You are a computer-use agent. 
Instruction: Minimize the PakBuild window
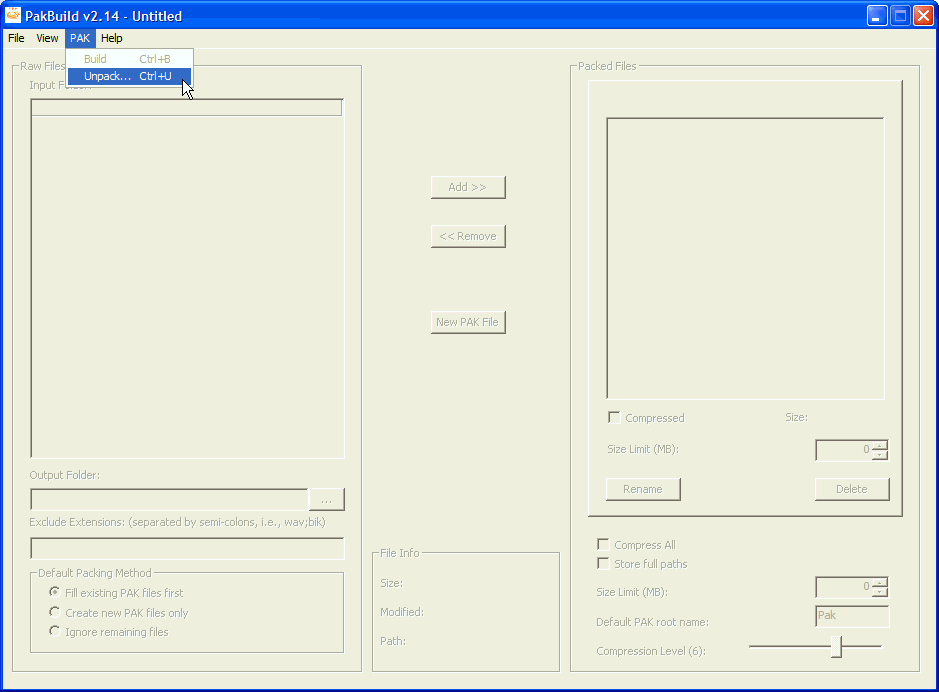[877, 16]
